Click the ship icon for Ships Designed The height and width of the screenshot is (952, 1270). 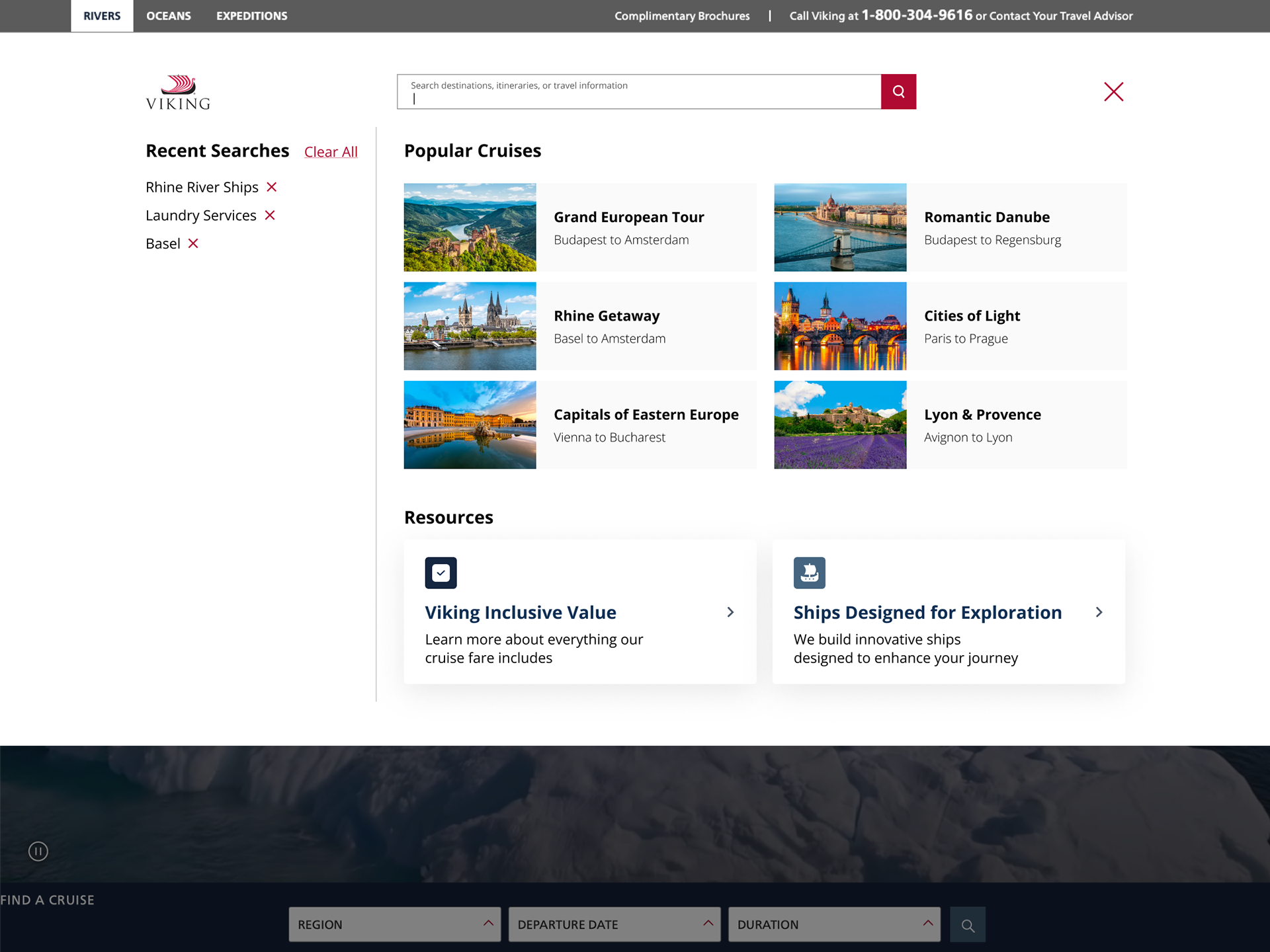[x=810, y=573]
